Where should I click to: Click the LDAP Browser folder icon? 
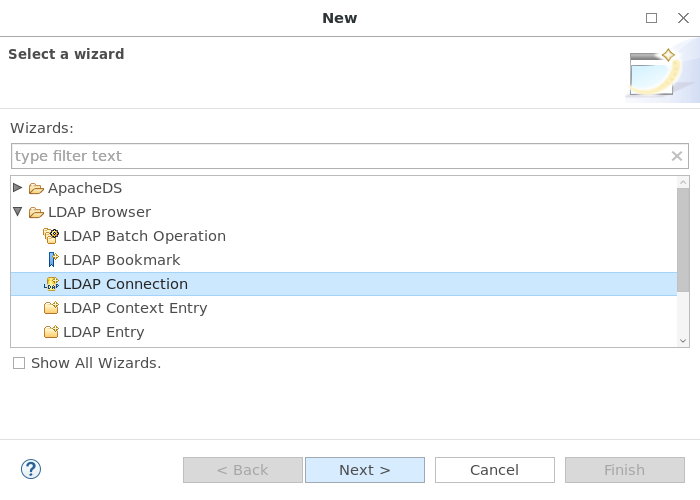click(36, 212)
